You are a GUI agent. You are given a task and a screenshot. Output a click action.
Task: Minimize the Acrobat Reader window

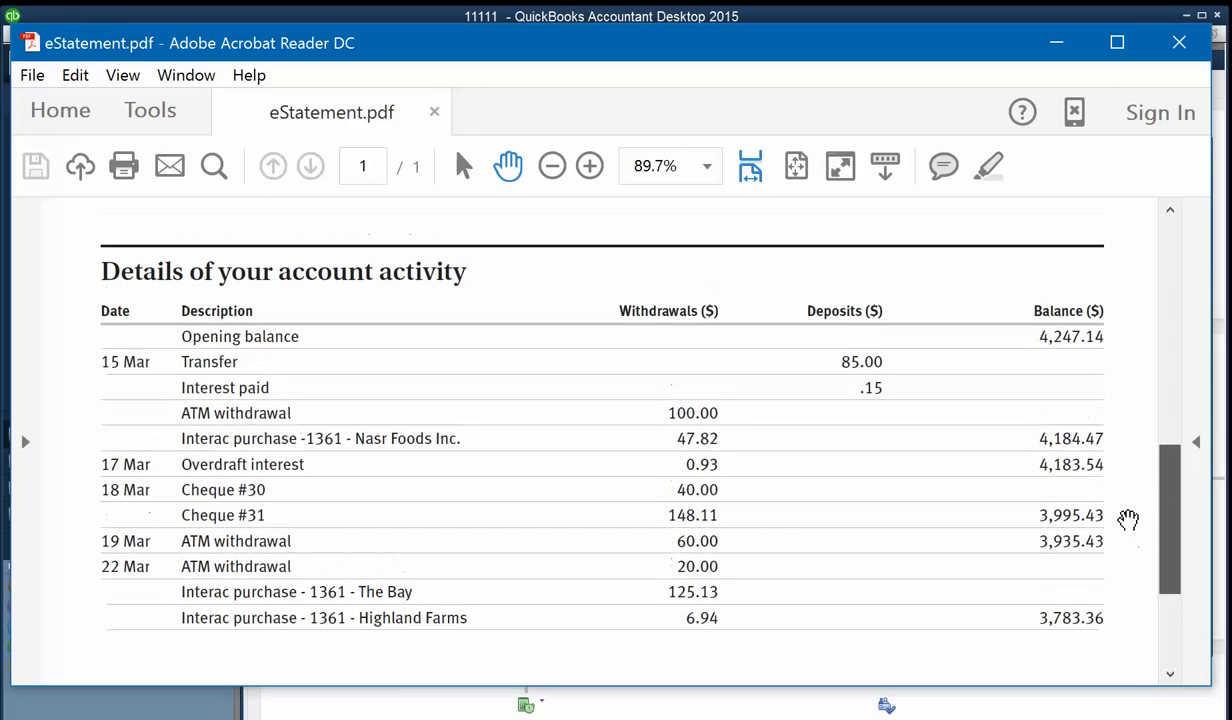1056,42
